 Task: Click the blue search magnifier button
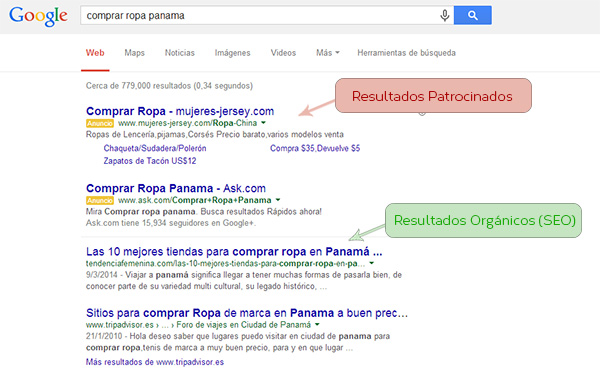point(473,15)
